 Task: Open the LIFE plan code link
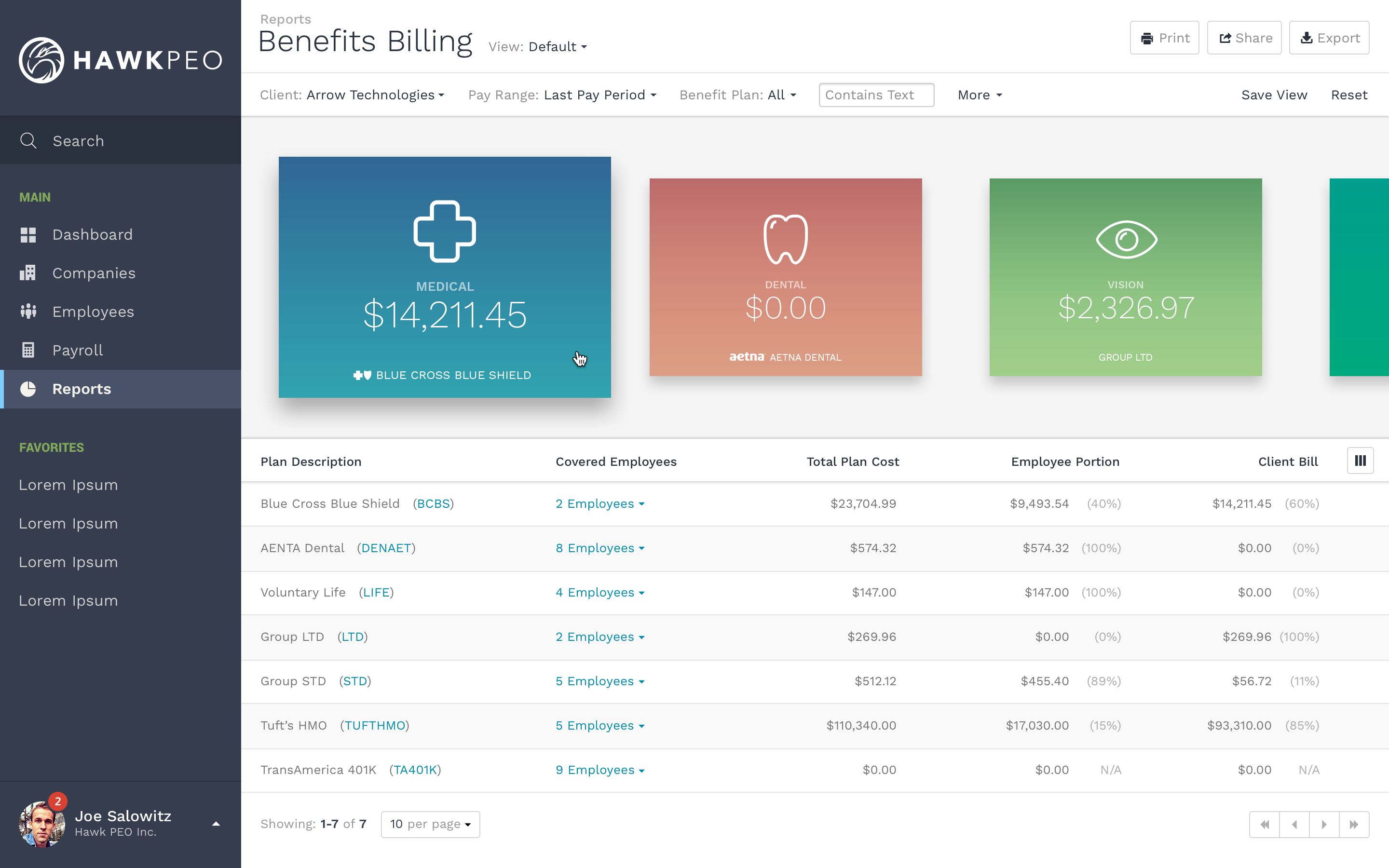376,593
